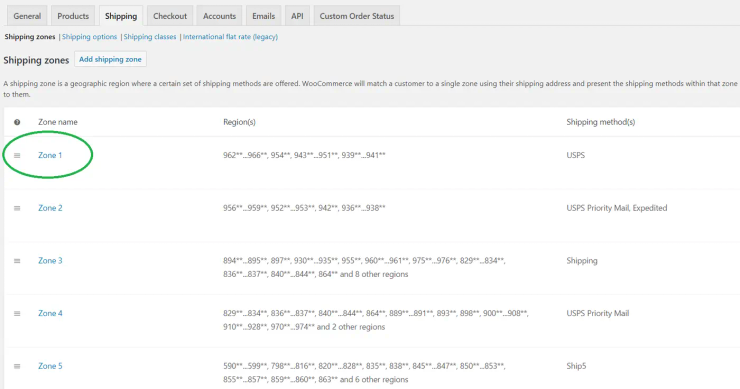Screen dimensions: 740x389
Task: Click Zone 1 regions starting with 962**
Action: coord(304,155)
